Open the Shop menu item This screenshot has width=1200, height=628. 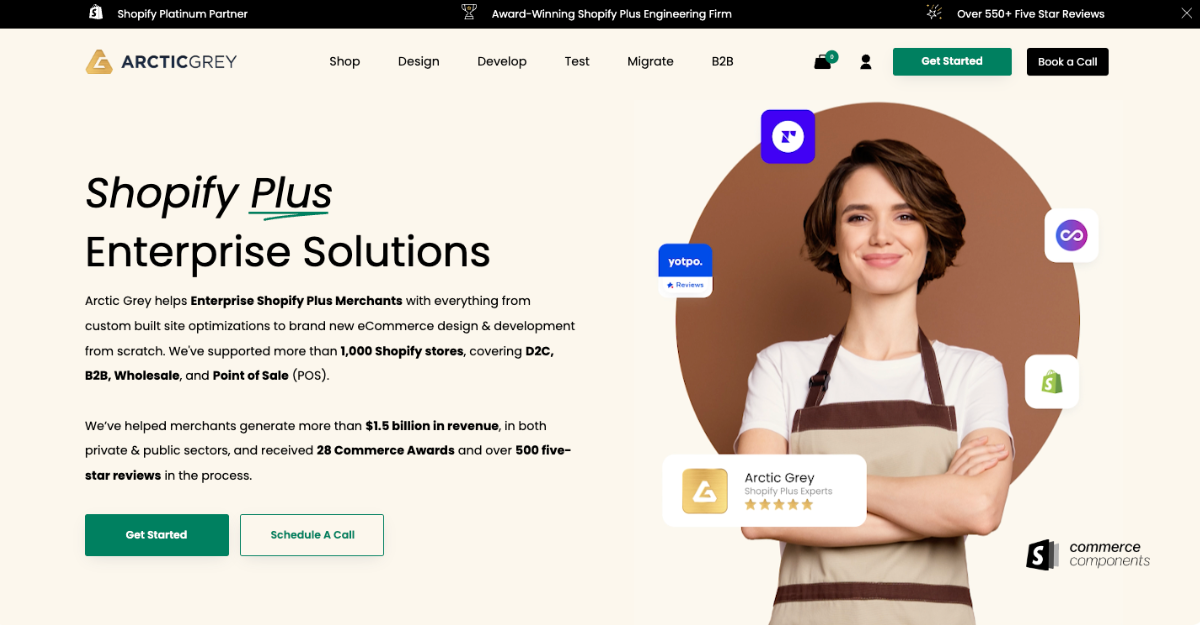pos(344,62)
